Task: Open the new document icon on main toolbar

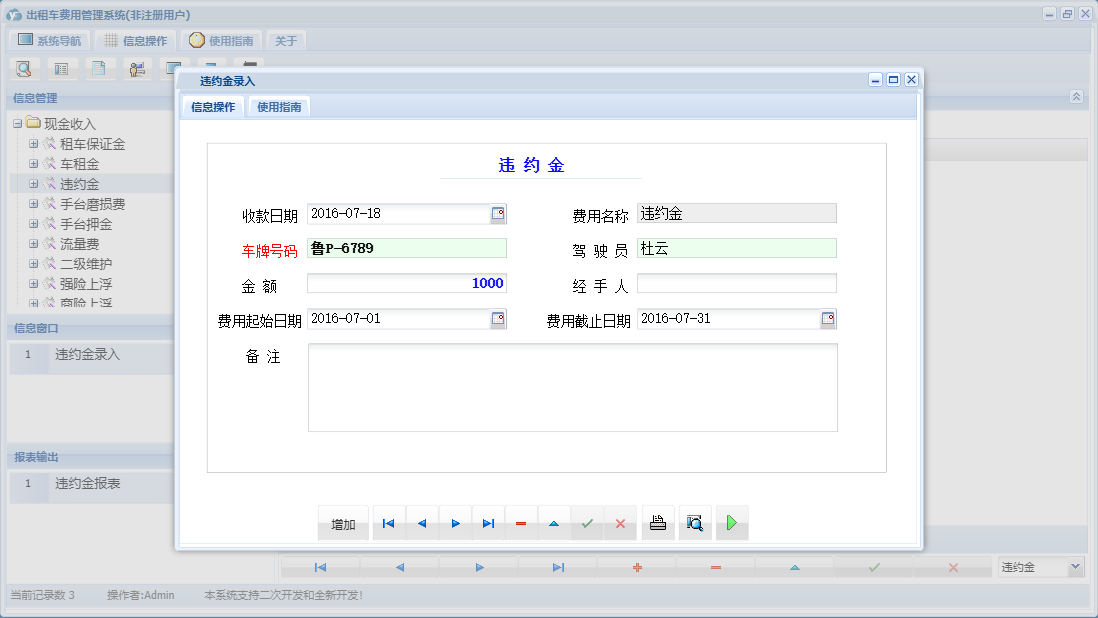Action: point(98,68)
